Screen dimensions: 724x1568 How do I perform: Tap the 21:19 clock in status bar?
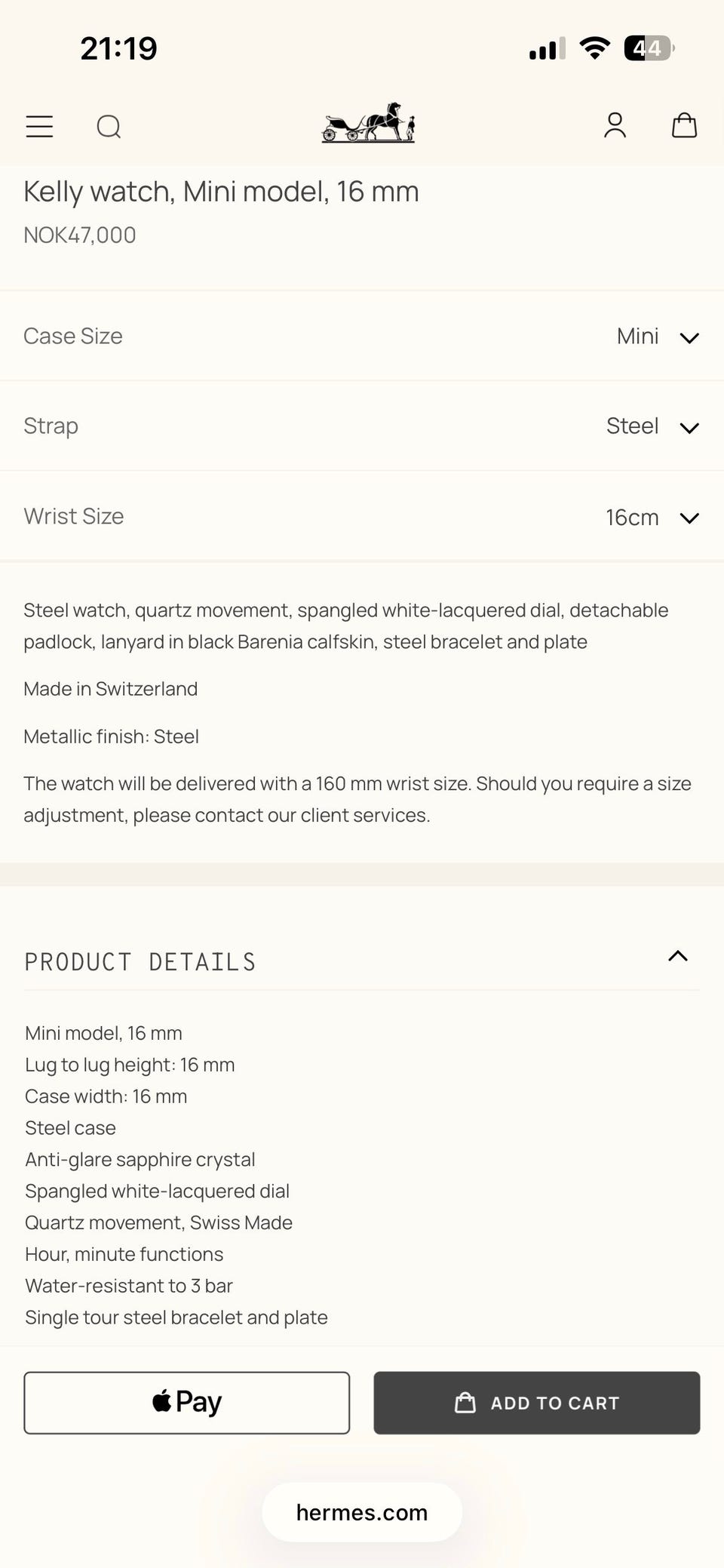tap(119, 48)
